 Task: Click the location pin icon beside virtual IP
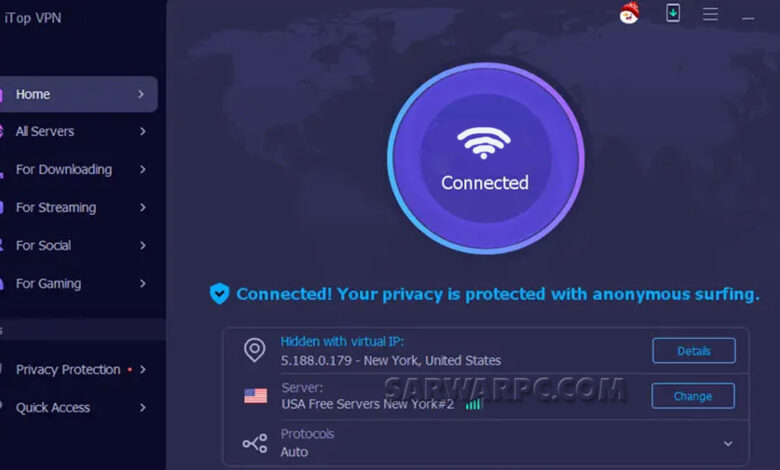pos(254,350)
